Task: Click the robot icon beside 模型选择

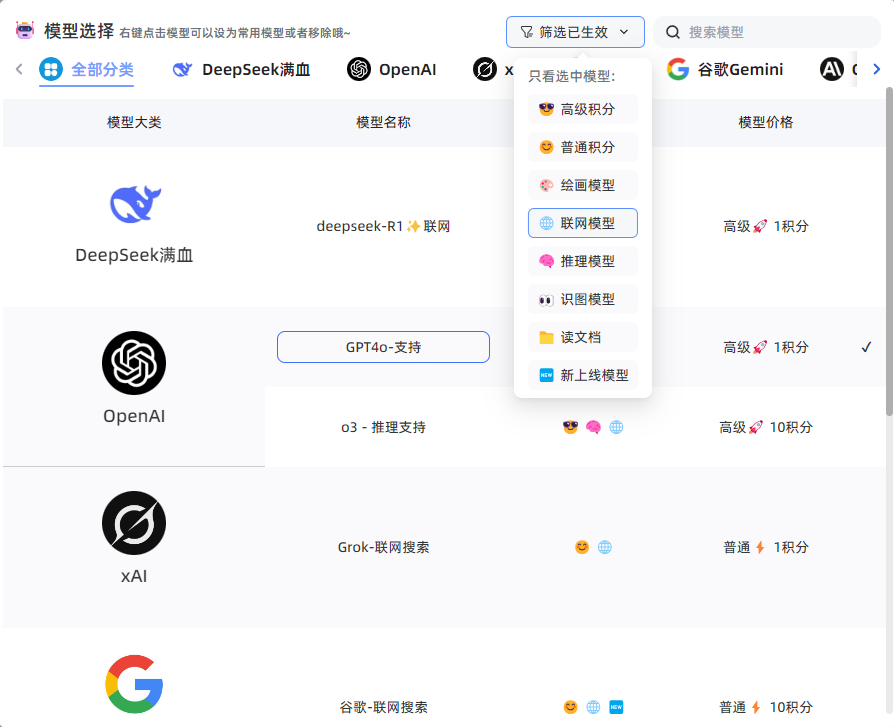Action: coord(25,30)
